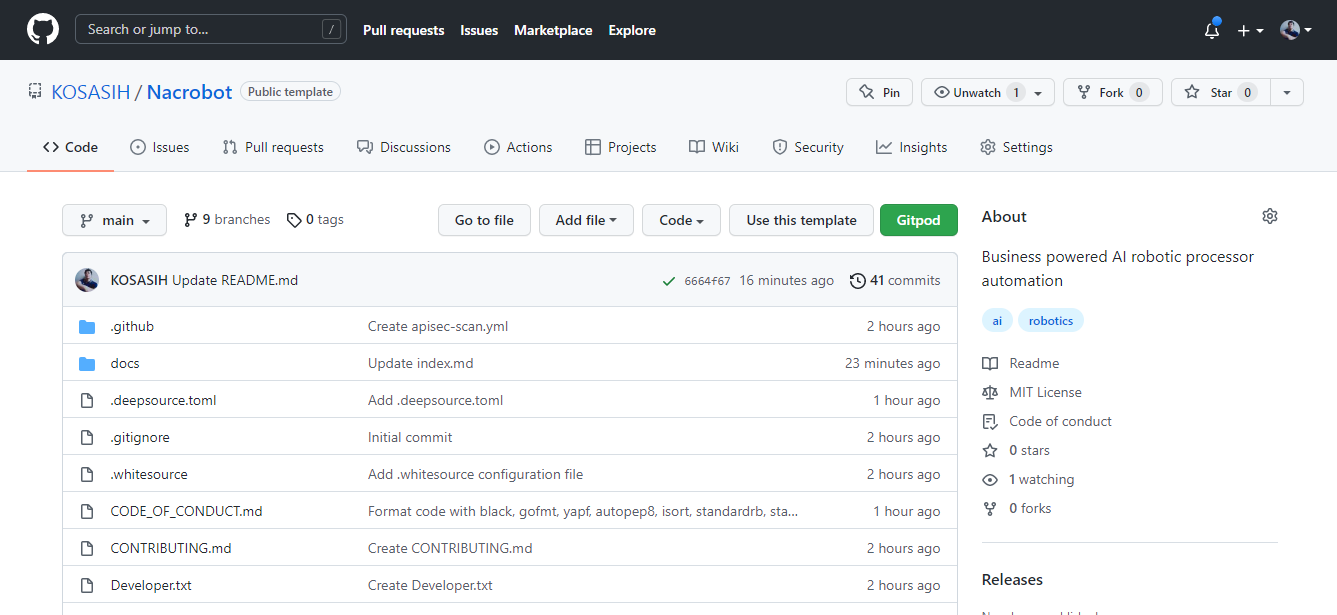The height and width of the screenshot is (615, 1337).
Task: View the 9 branches
Action: coord(227,219)
